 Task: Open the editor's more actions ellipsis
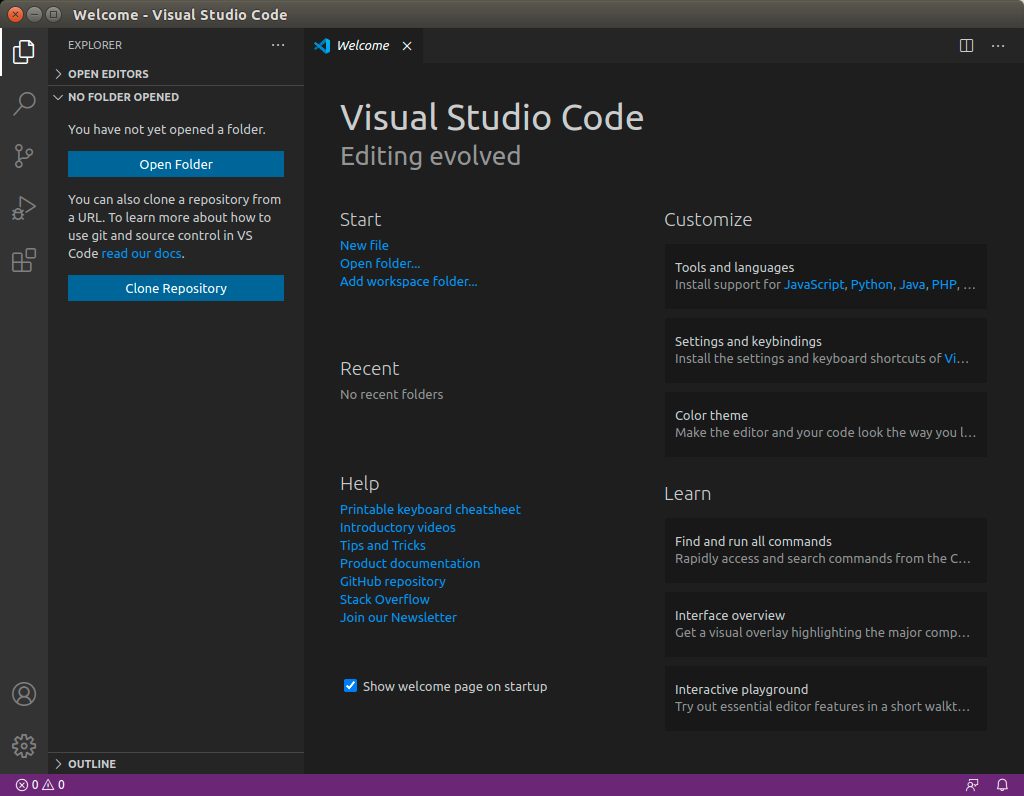coord(998,46)
